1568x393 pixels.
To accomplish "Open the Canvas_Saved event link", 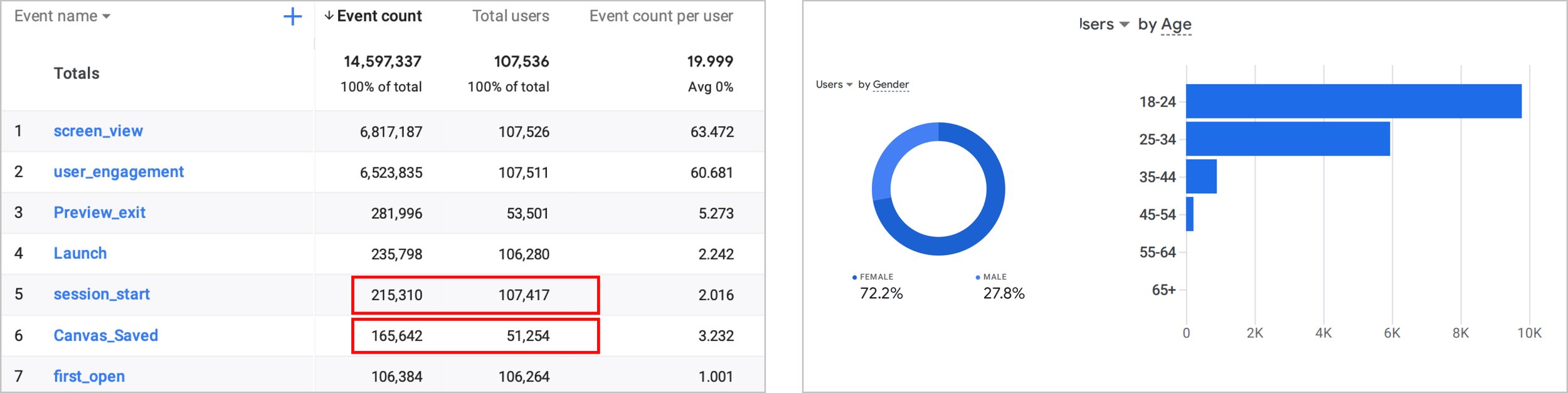I will [x=105, y=335].
